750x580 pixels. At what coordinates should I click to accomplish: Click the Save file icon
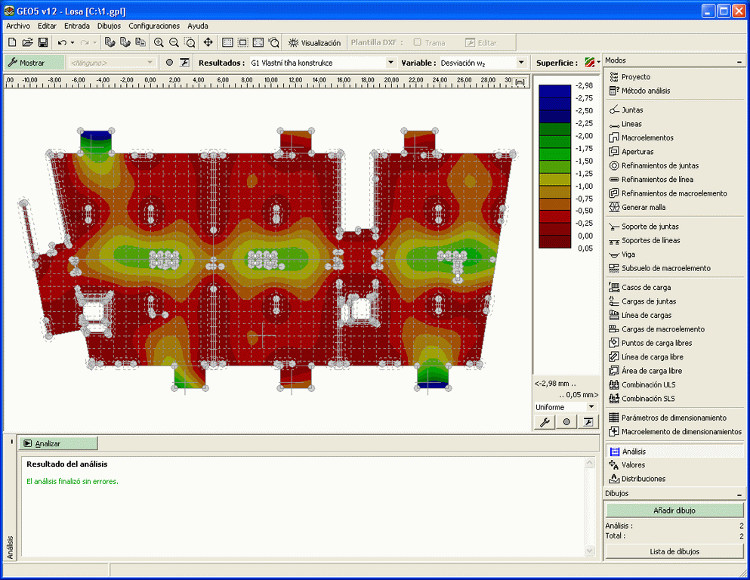point(43,43)
